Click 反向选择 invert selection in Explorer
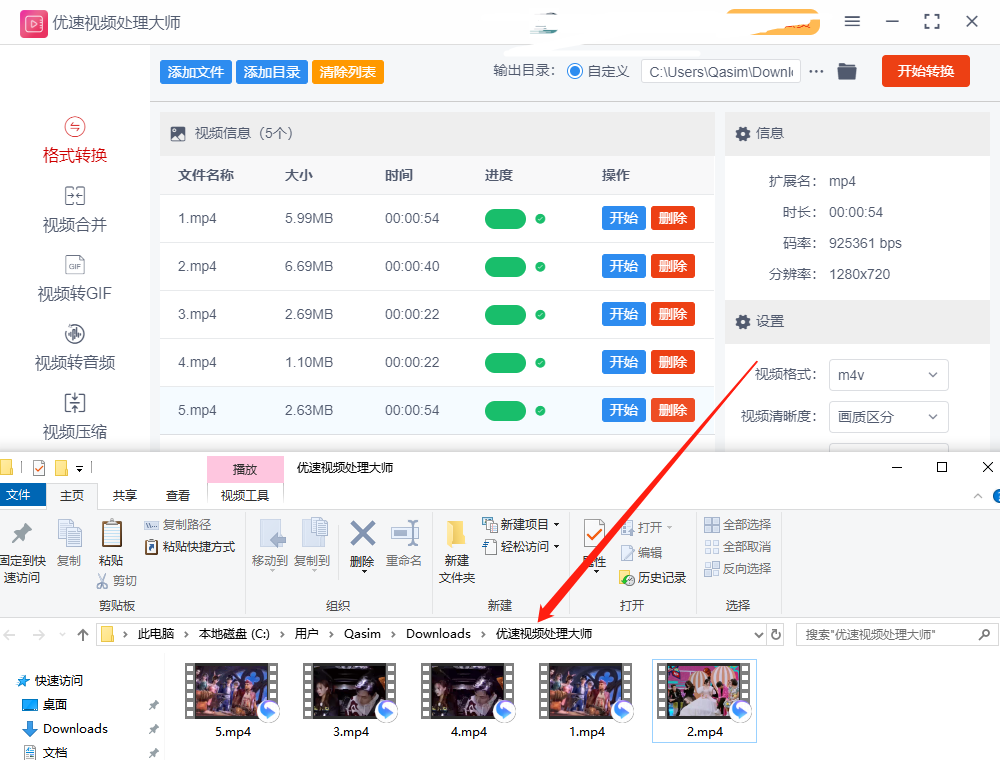Viewport: 1000px width, 760px height. (x=737, y=569)
